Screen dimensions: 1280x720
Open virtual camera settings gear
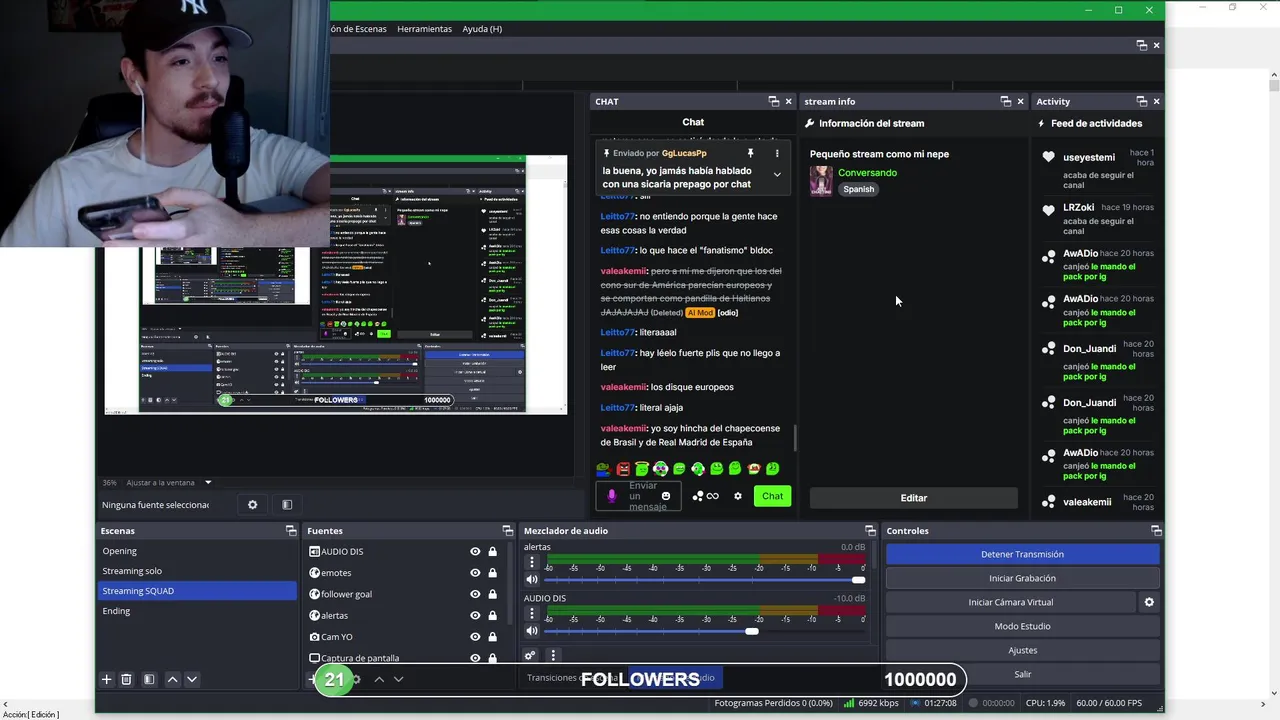tap(1149, 602)
